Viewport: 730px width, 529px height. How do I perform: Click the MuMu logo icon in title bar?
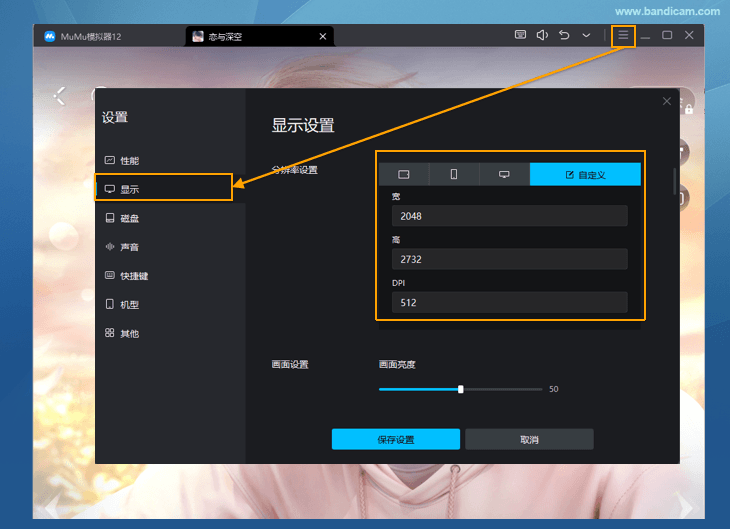coord(50,36)
